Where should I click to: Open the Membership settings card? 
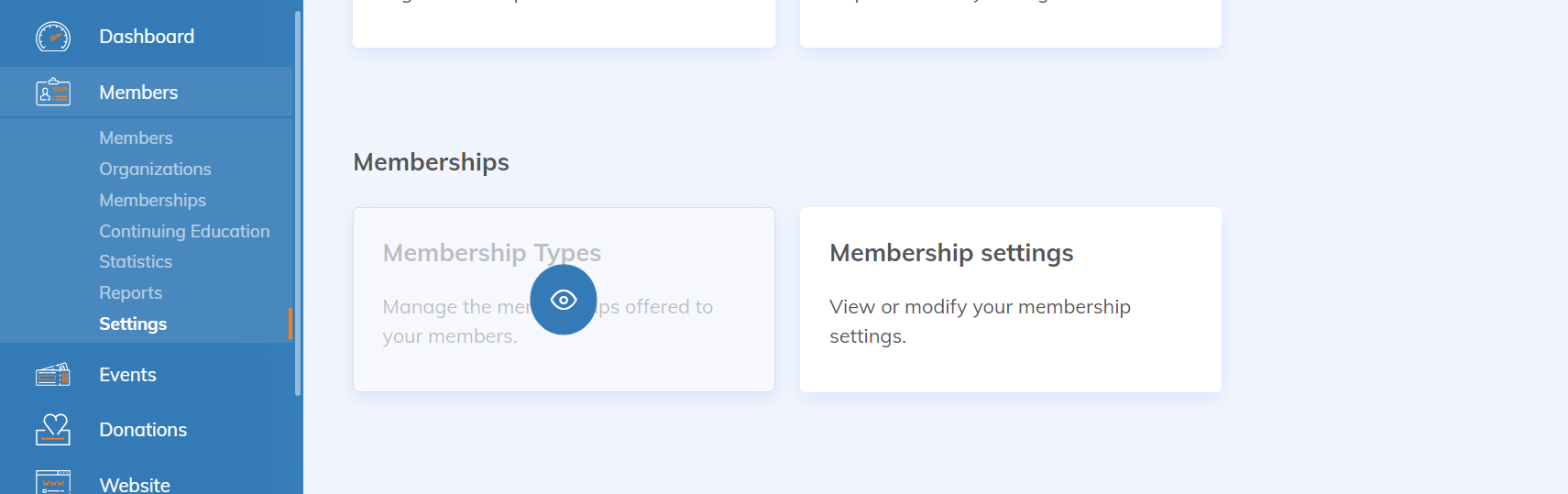point(1010,300)
